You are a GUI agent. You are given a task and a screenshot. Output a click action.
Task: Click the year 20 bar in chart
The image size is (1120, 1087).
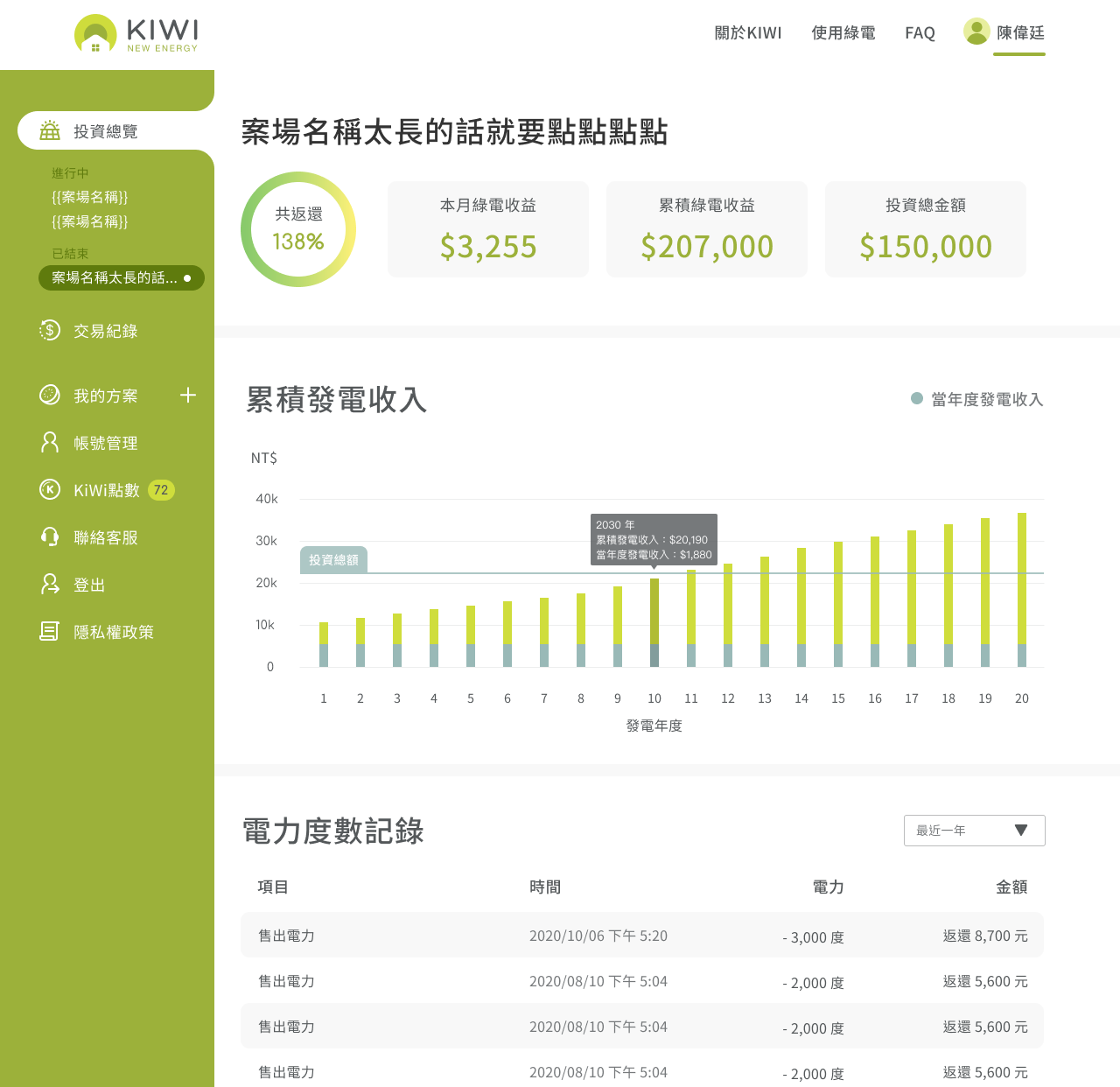(x=1022, y=590)
